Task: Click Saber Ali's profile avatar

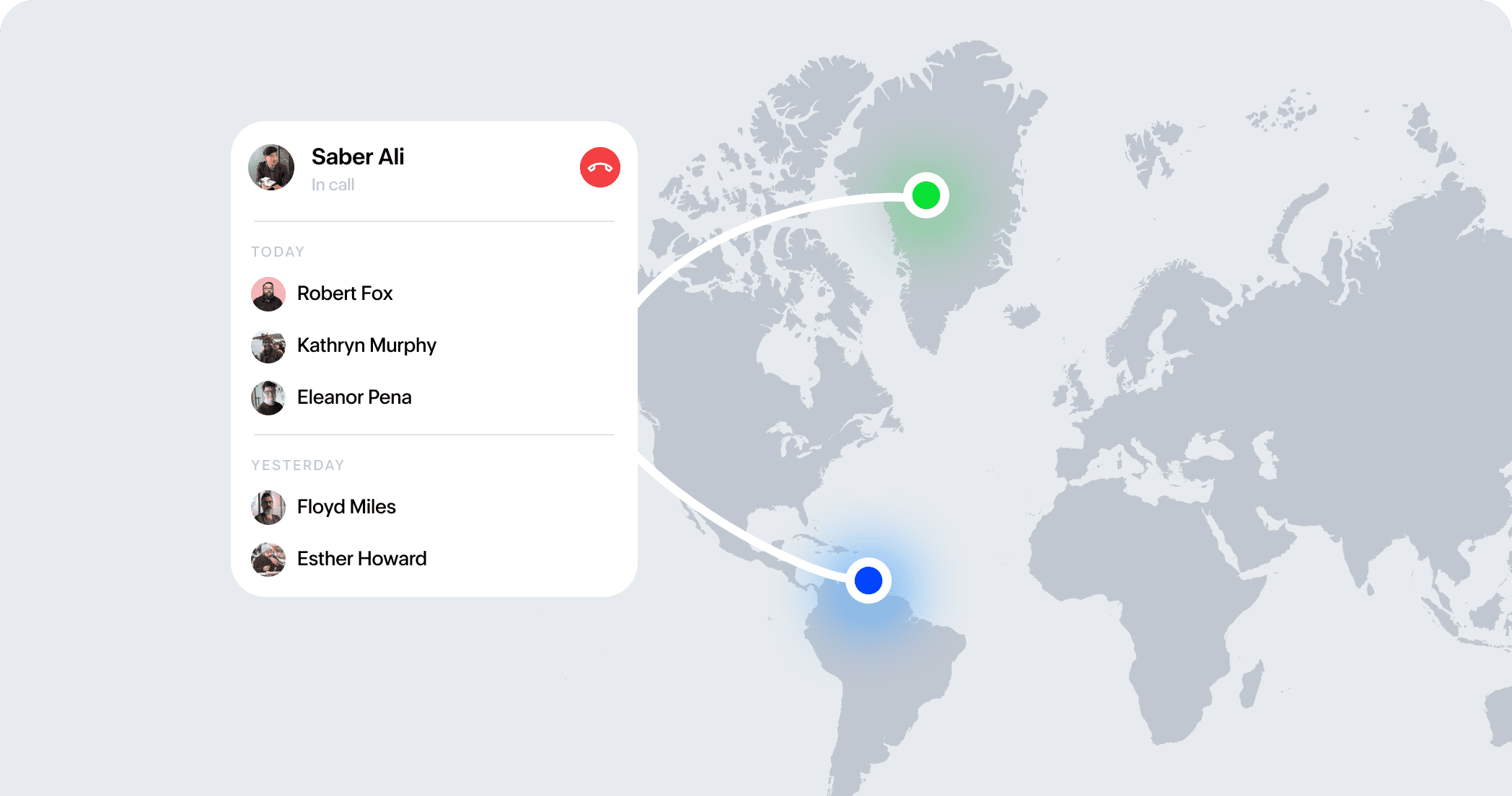Action: tap(271, 167)
